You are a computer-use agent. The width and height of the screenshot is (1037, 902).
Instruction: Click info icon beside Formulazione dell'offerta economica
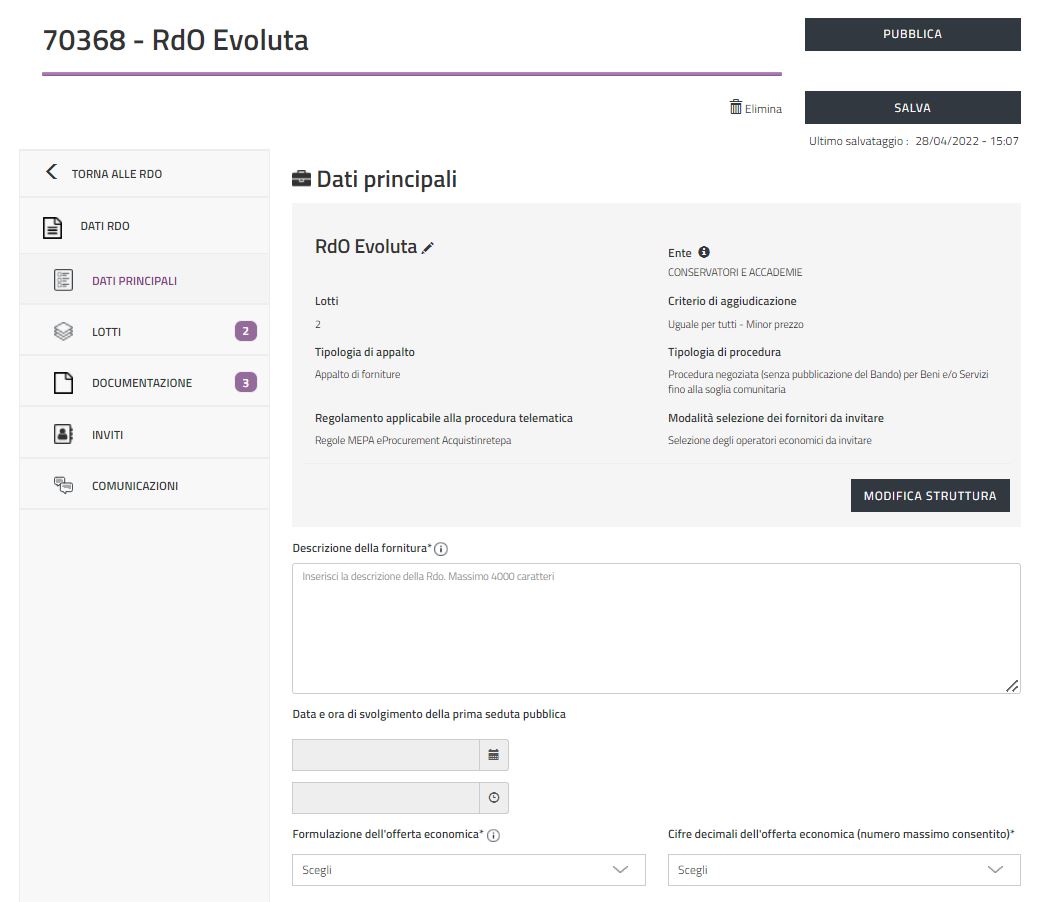(493, 835)
